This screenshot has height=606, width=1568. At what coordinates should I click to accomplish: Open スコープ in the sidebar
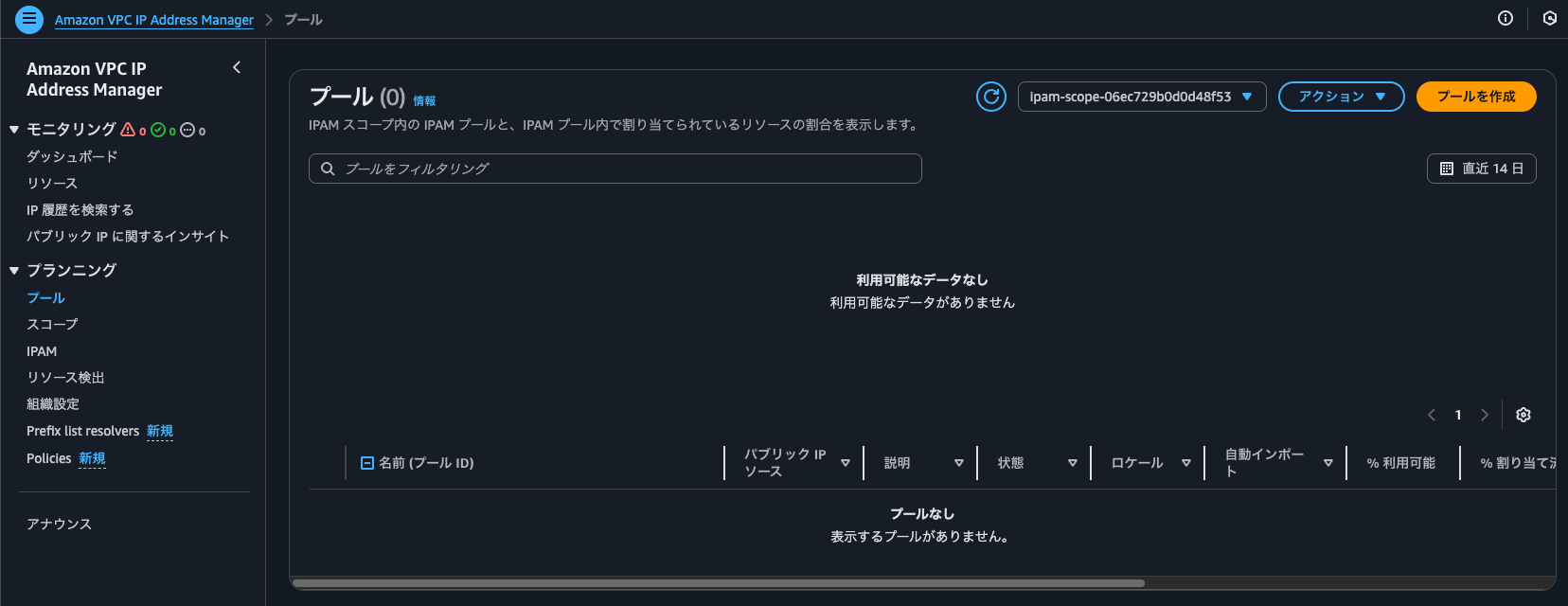(52, 324)
